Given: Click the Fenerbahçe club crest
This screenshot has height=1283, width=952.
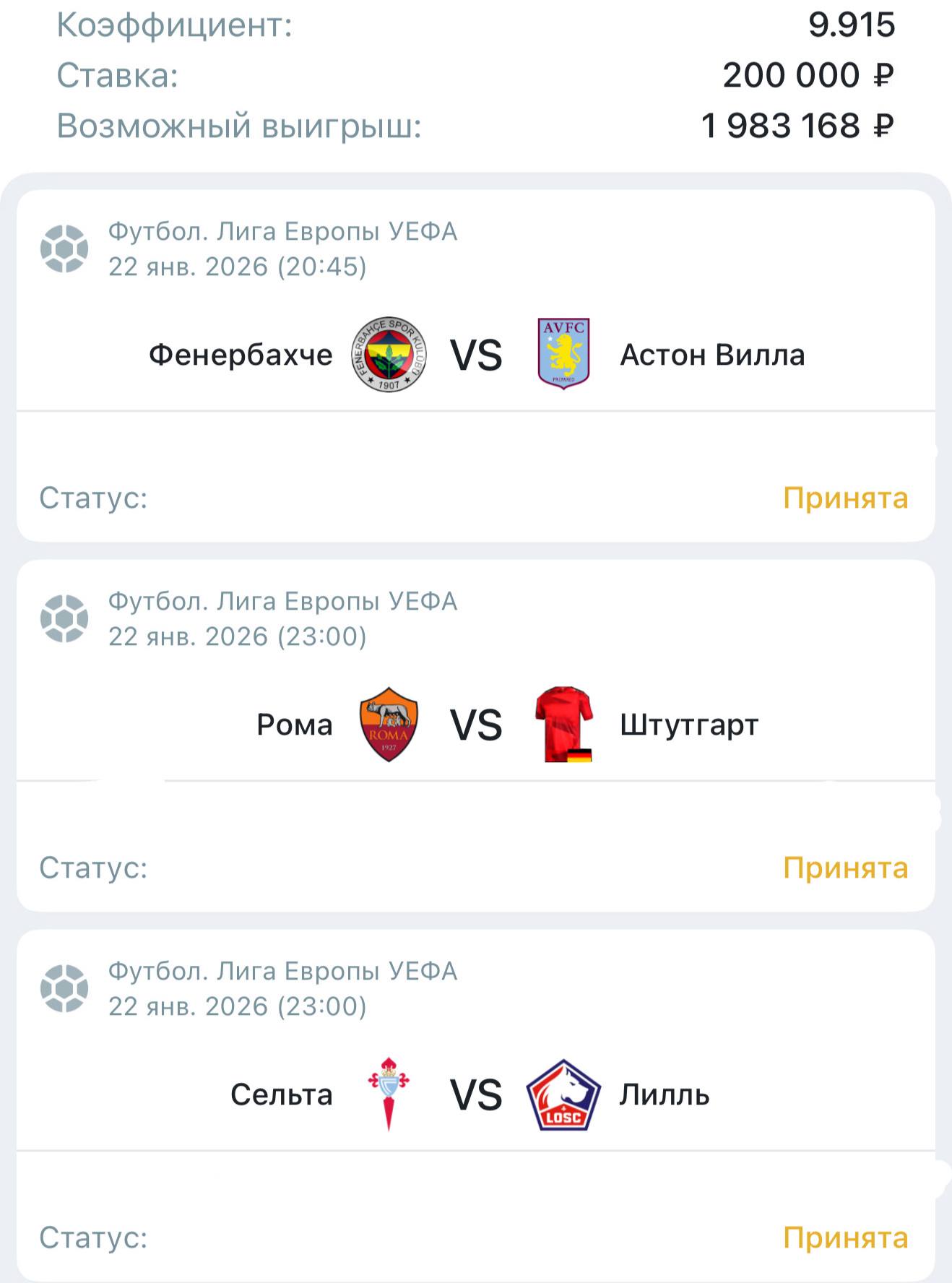Looking at the screenshot, I should (x=389, y=354).
